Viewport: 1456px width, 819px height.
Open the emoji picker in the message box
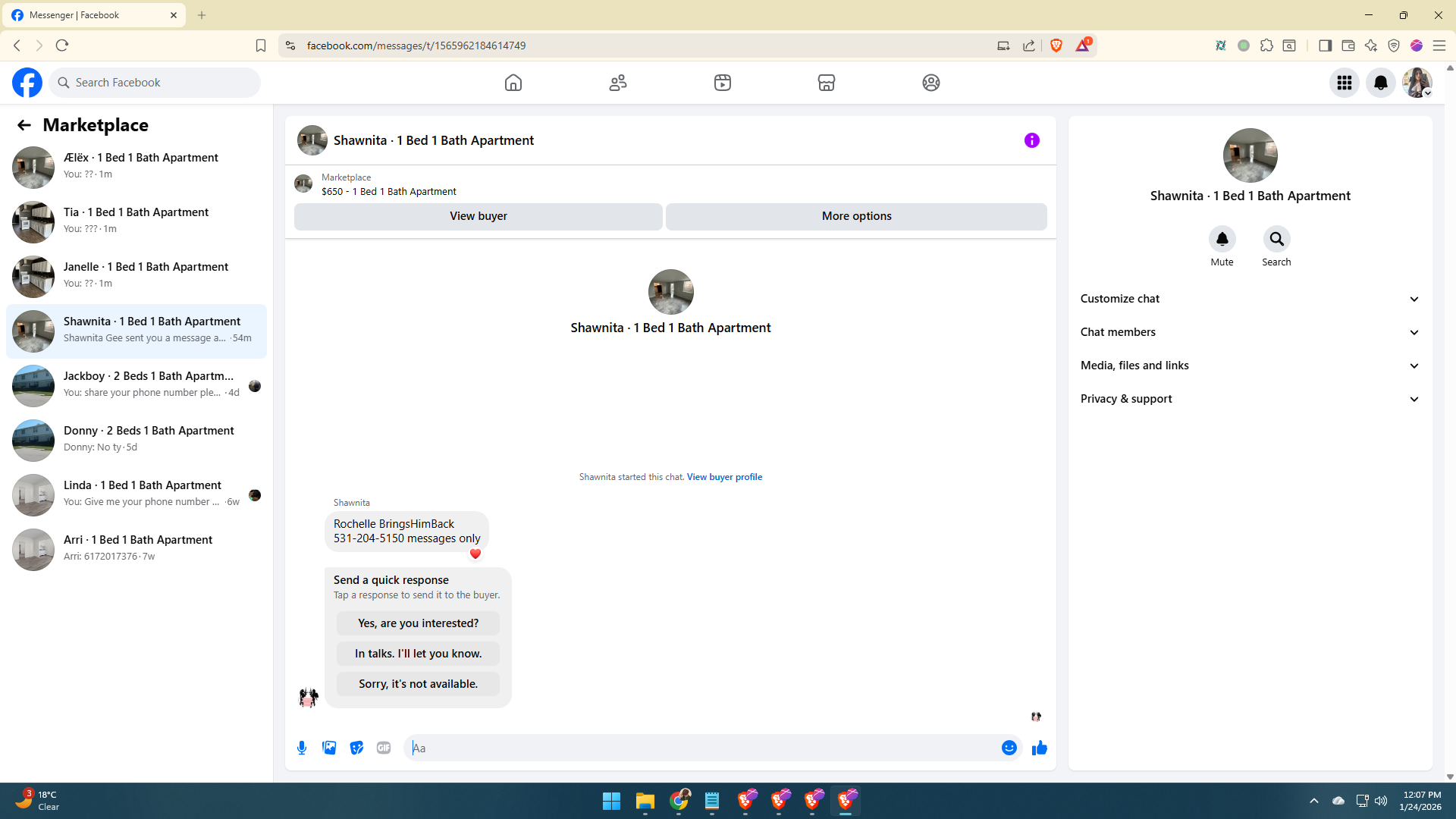(x=1009, y=748)
